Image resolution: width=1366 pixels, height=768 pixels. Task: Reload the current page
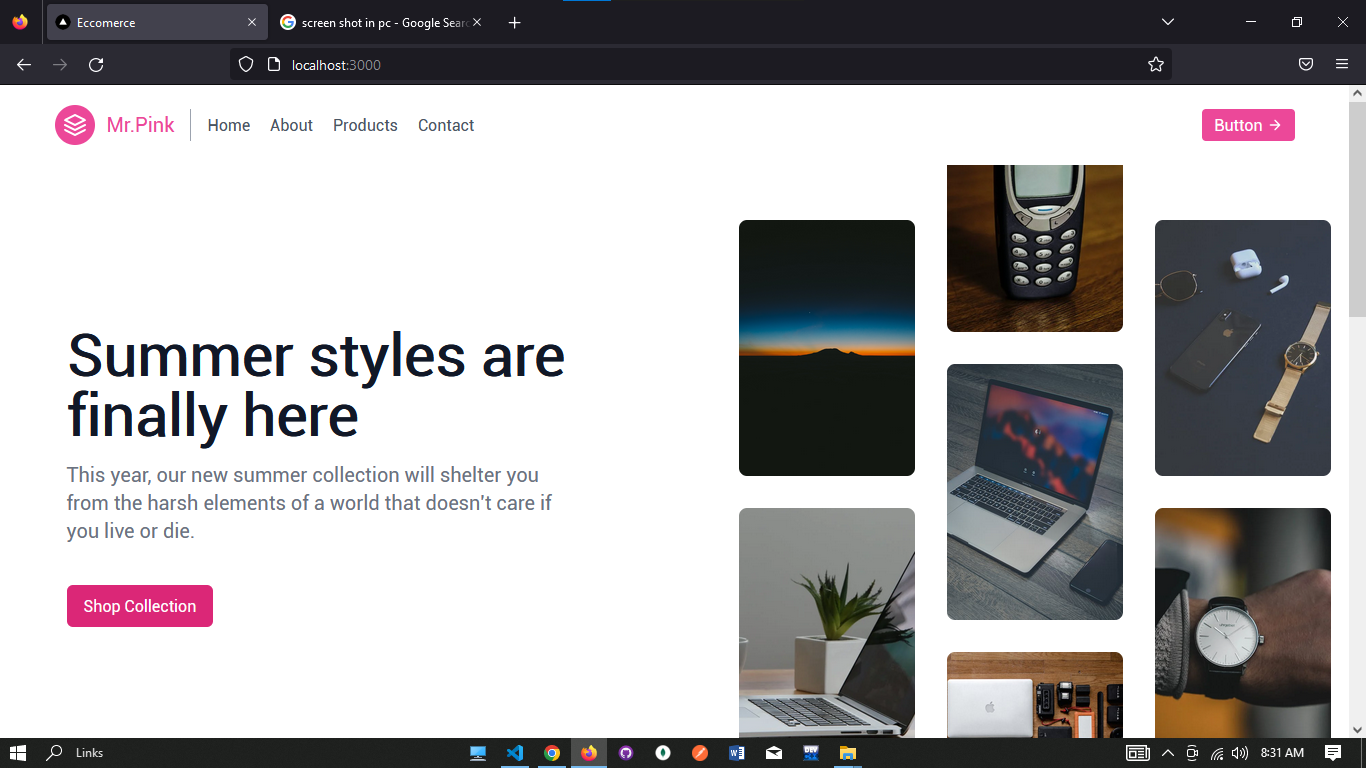pyautogui.click(x=96, y=64)
